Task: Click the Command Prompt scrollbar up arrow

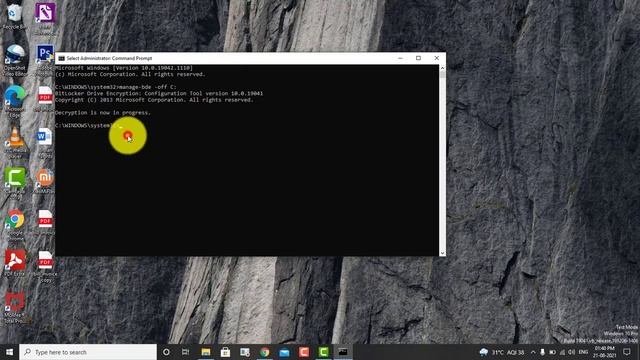Action: click(442, 68)
